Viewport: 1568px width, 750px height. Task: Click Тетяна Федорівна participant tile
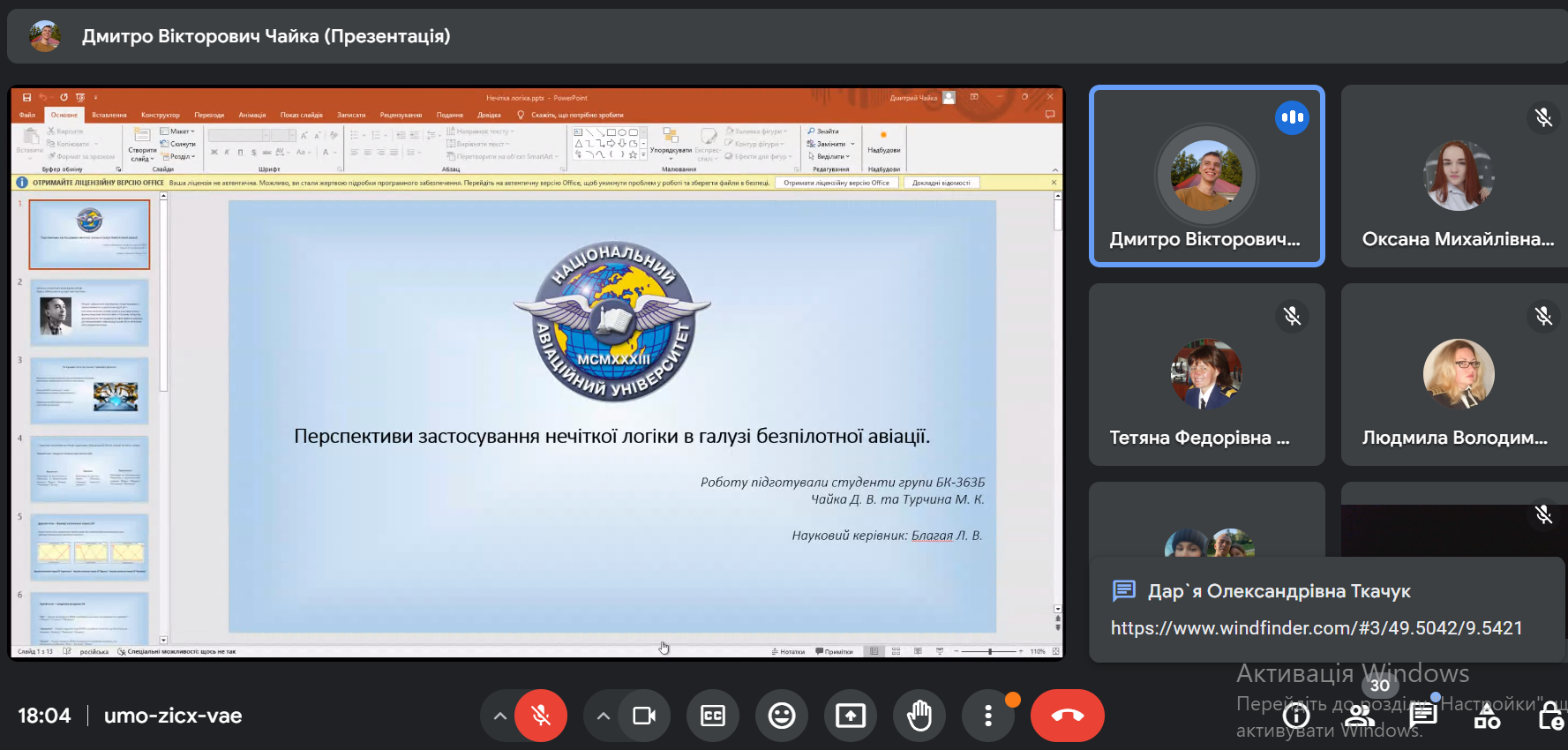(x=1206, y=375)
